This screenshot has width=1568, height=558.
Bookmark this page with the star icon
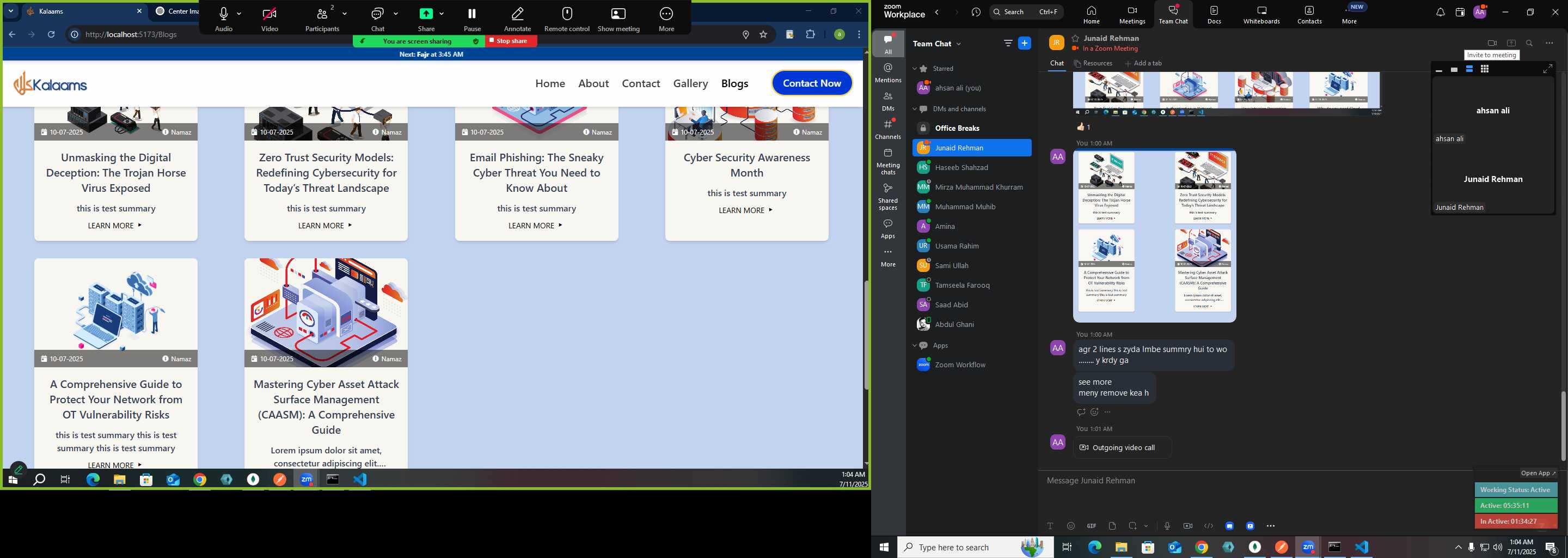[763, 35]
